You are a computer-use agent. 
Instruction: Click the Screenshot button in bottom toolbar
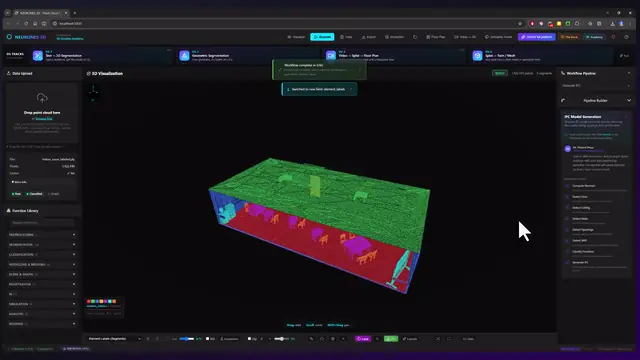(x=229, y=339)
